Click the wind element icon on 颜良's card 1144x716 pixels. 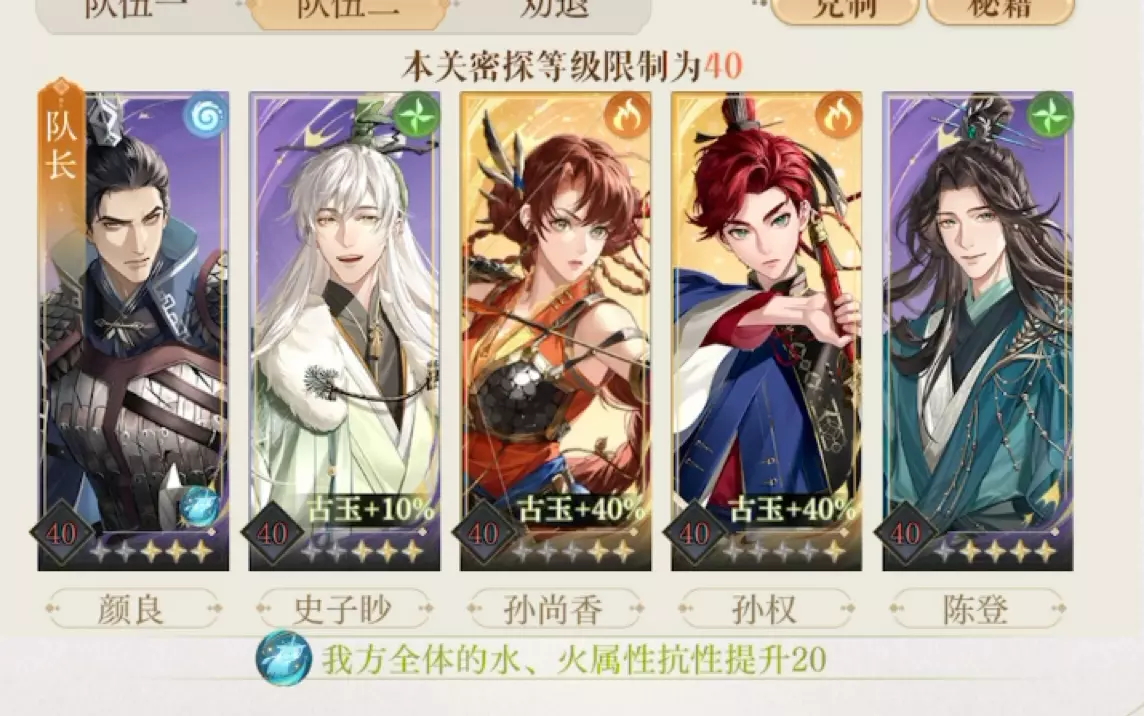point(206,116)
